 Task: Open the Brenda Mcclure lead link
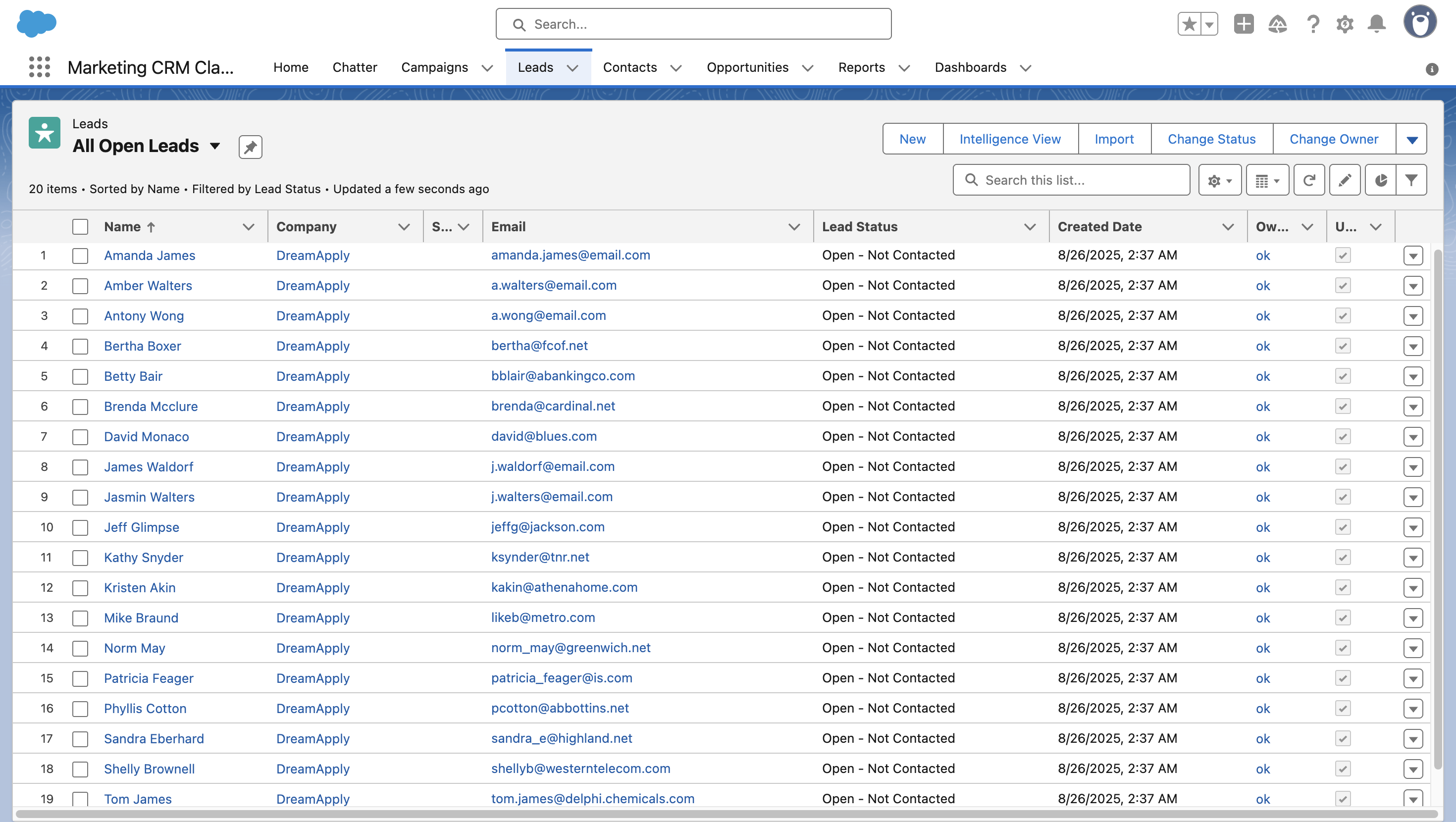(151, 407)
